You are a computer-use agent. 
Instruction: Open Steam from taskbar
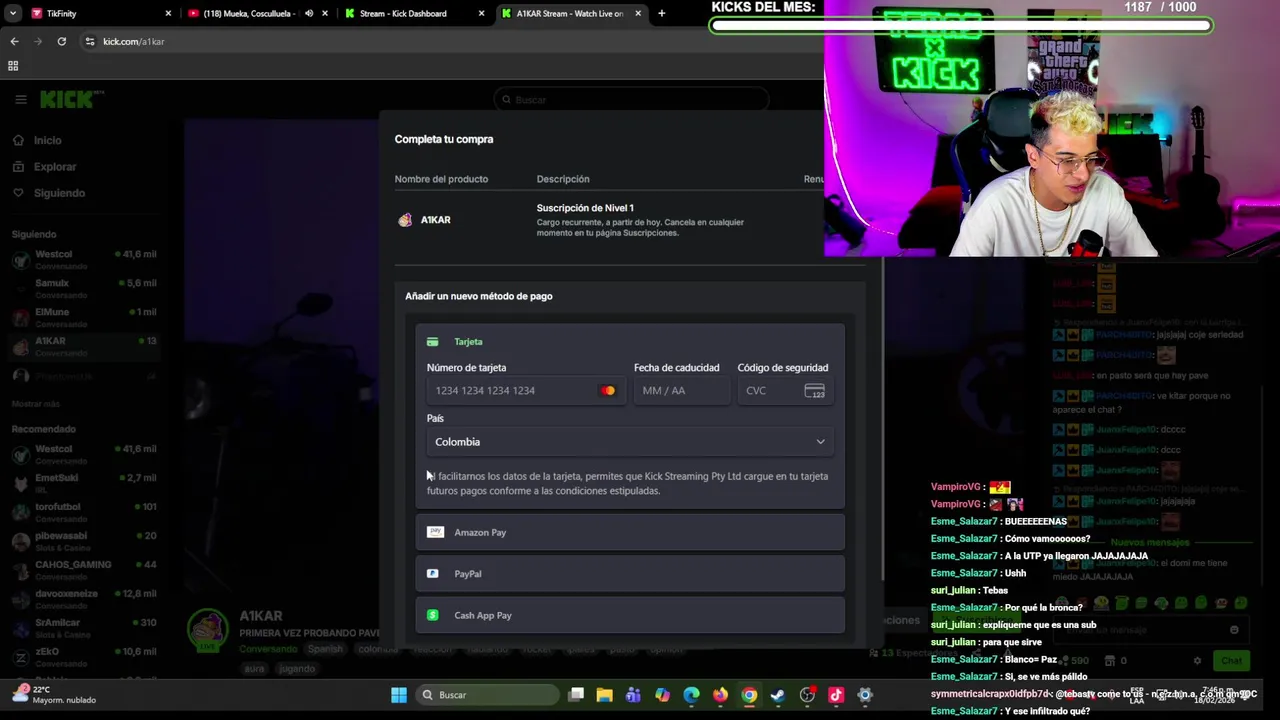click(778, 695)
